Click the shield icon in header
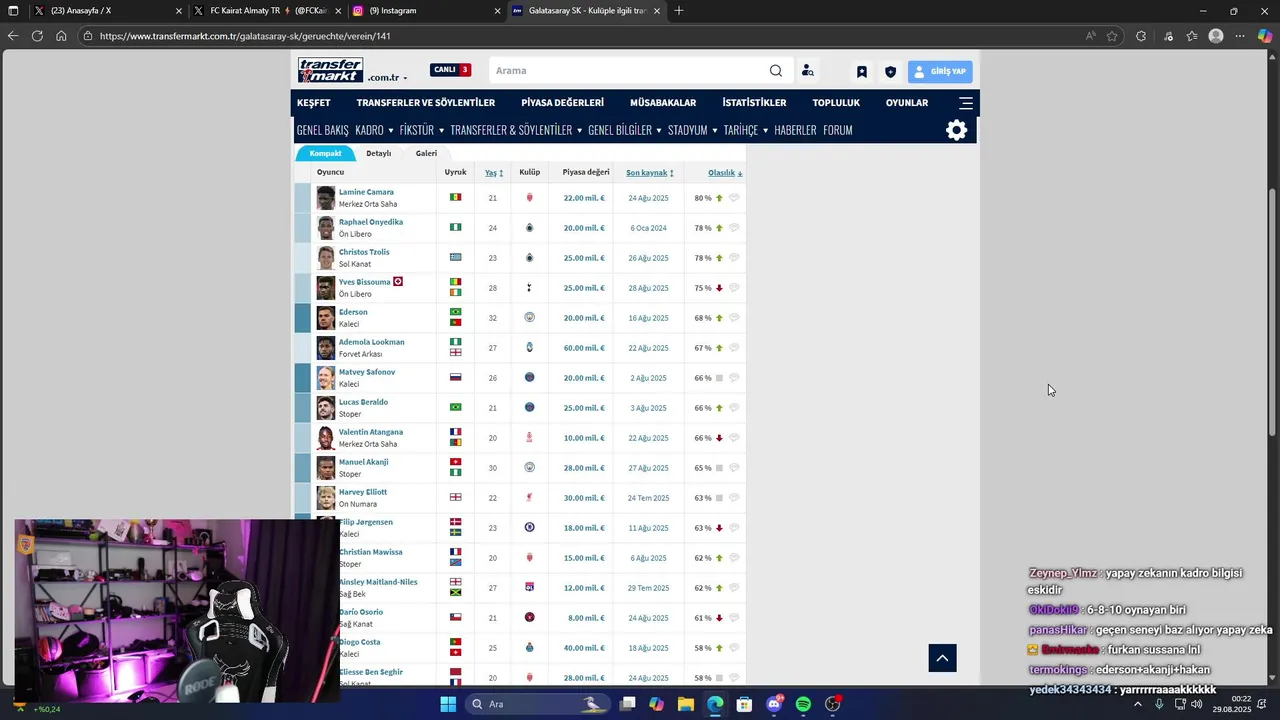The image size is (1280, 720). 890,72
